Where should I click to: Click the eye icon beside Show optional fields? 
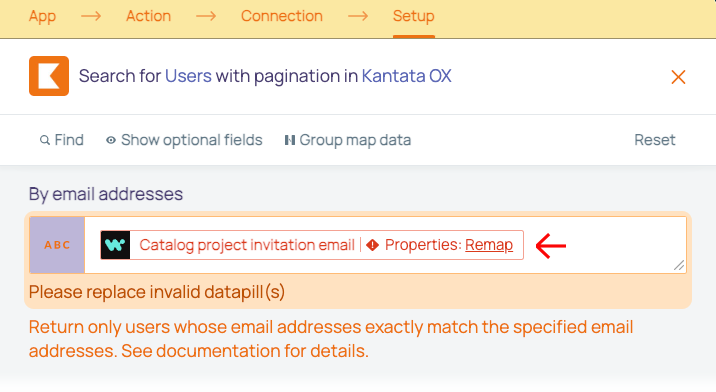(x=111, y=140)
